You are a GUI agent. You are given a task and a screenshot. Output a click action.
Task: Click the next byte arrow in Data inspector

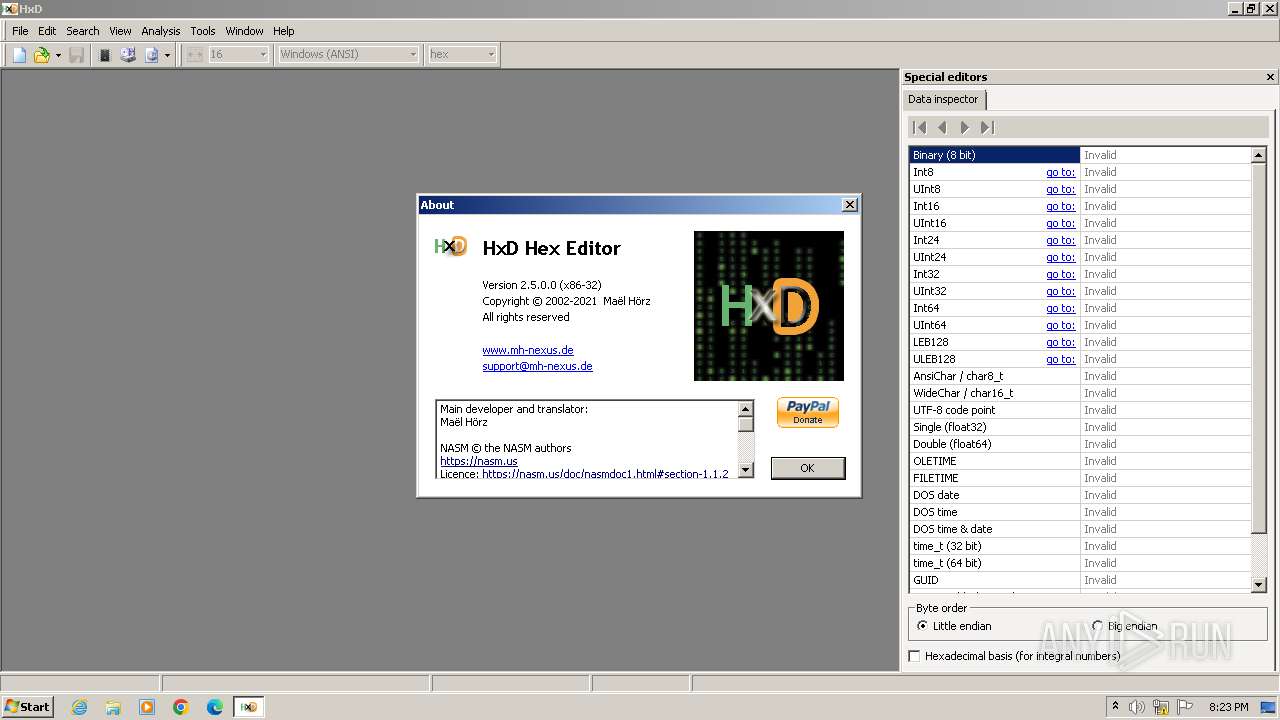(964, 127)
